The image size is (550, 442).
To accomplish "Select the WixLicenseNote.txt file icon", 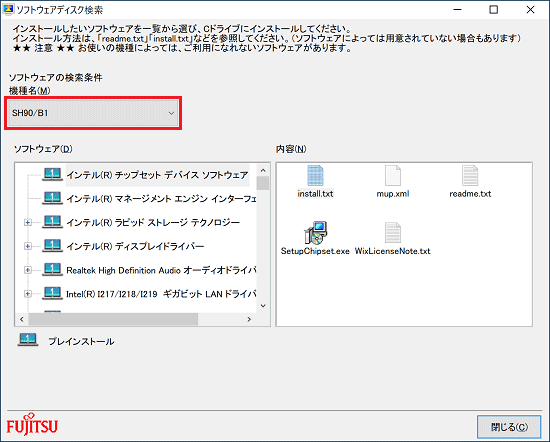I will click(x=393, y=233).
